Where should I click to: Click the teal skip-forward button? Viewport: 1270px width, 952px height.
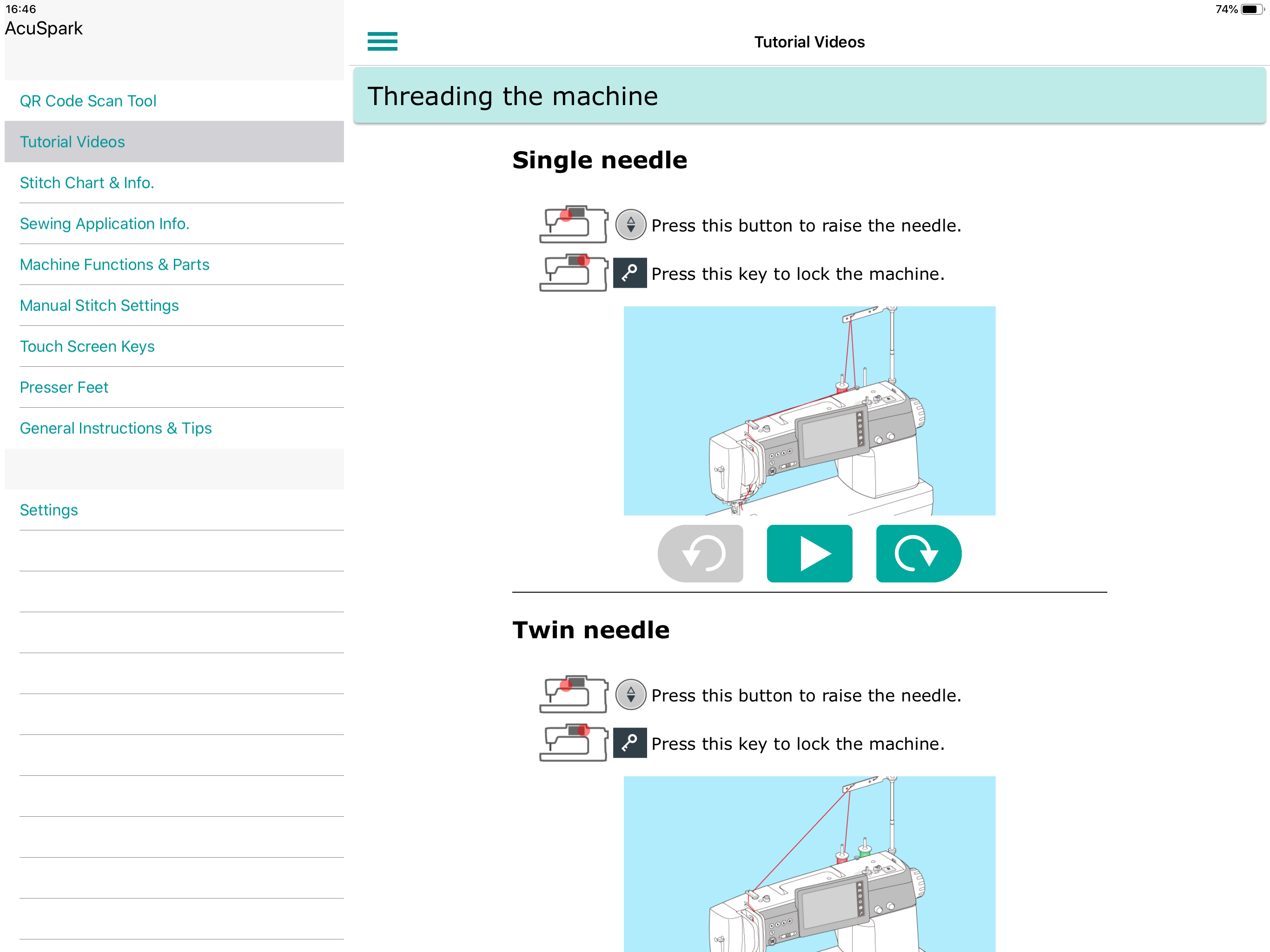click(x=919, y=554)
